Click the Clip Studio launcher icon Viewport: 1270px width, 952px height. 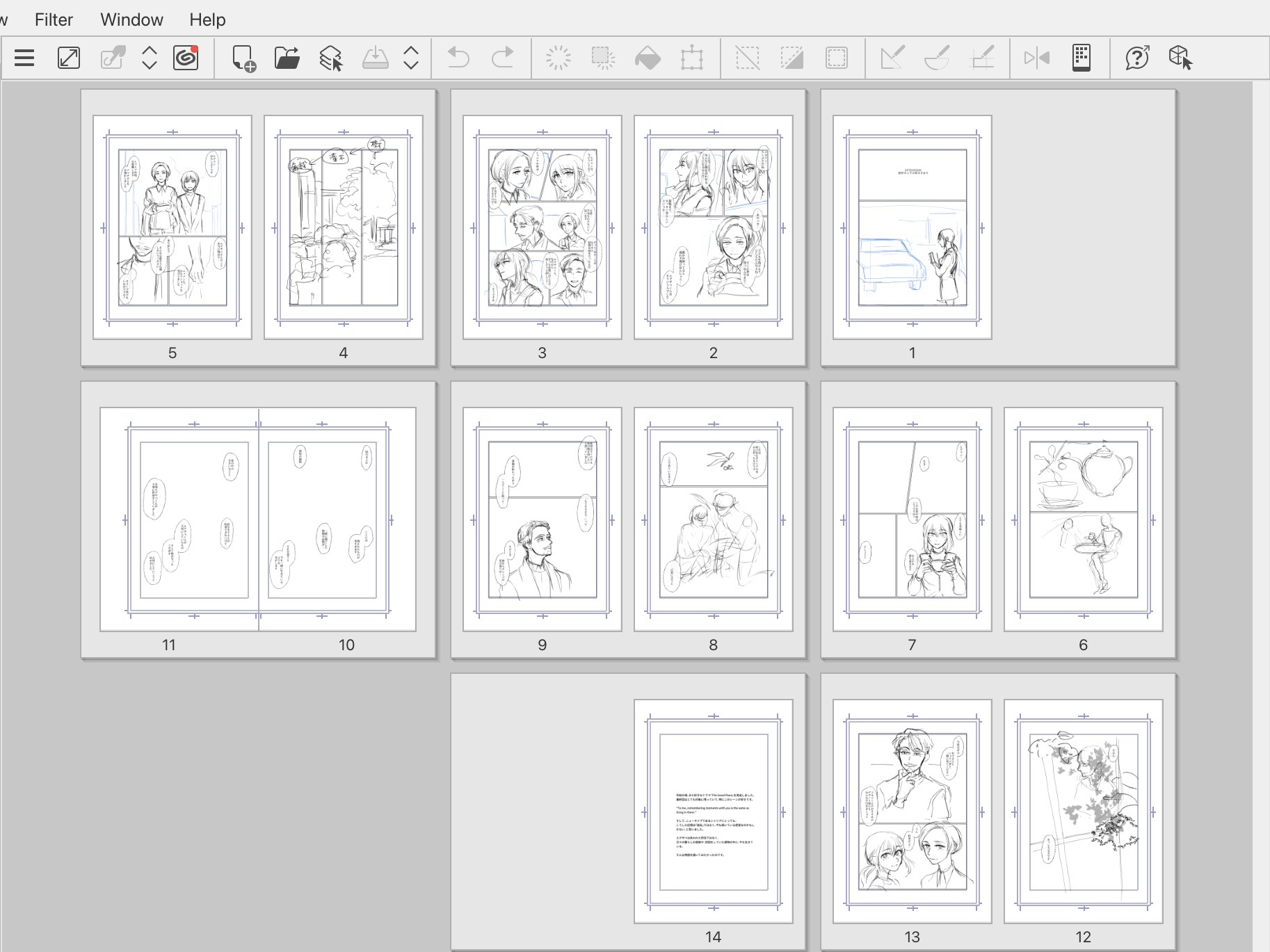pos(186,58)
